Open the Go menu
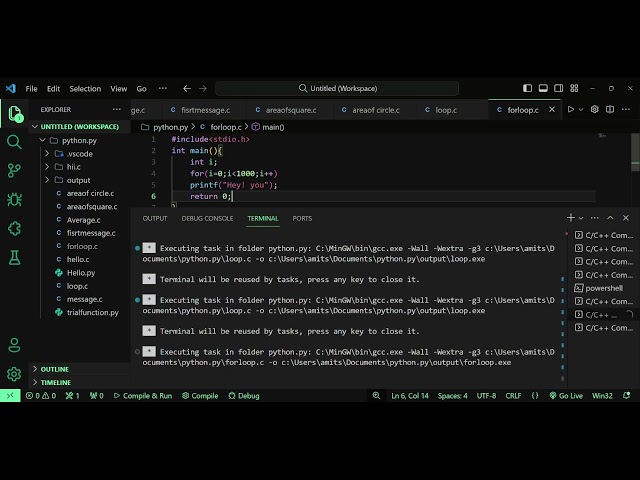The image size is (640, 480). pos(141,89)
